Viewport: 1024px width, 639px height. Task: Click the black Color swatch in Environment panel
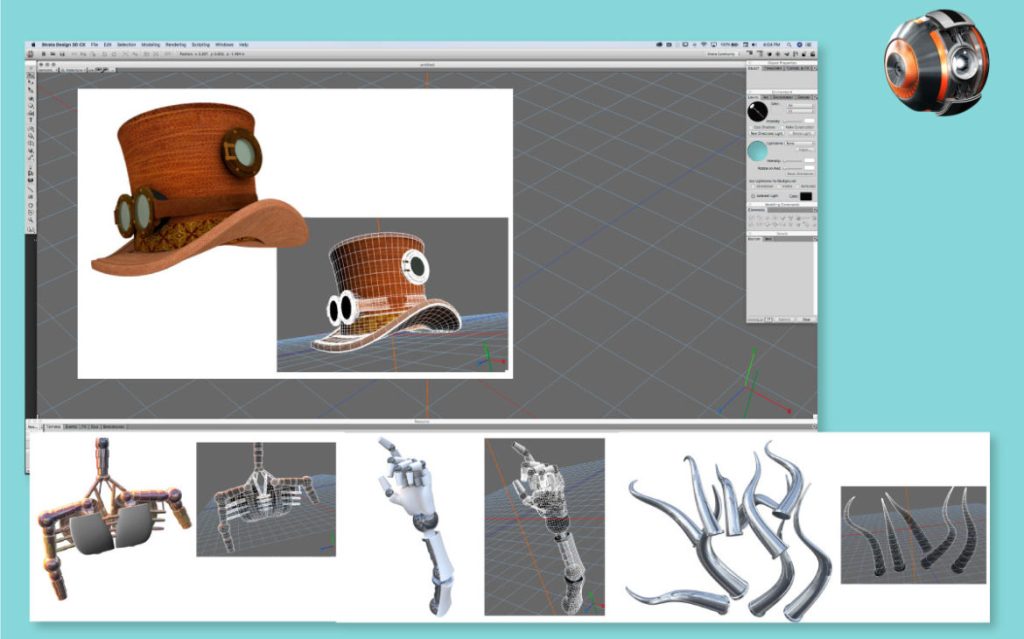pyautogui.click(x=806, y=196)
